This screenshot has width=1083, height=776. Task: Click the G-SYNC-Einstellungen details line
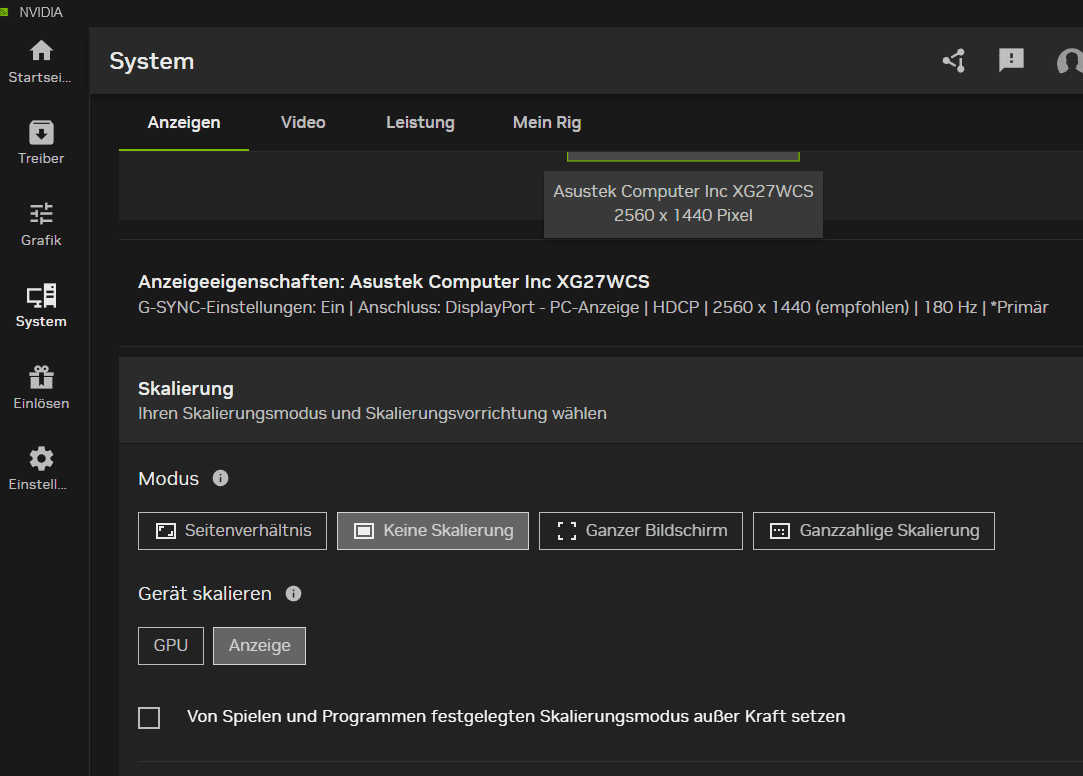[593, 308]
